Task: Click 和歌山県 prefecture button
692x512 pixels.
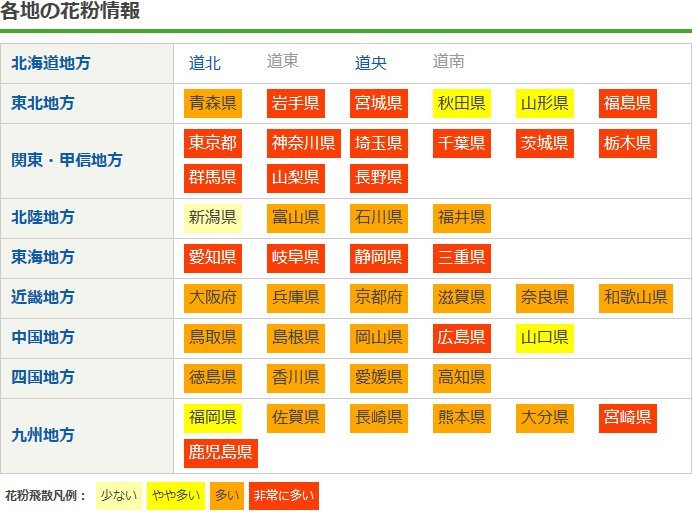Action: coord(636,297)
